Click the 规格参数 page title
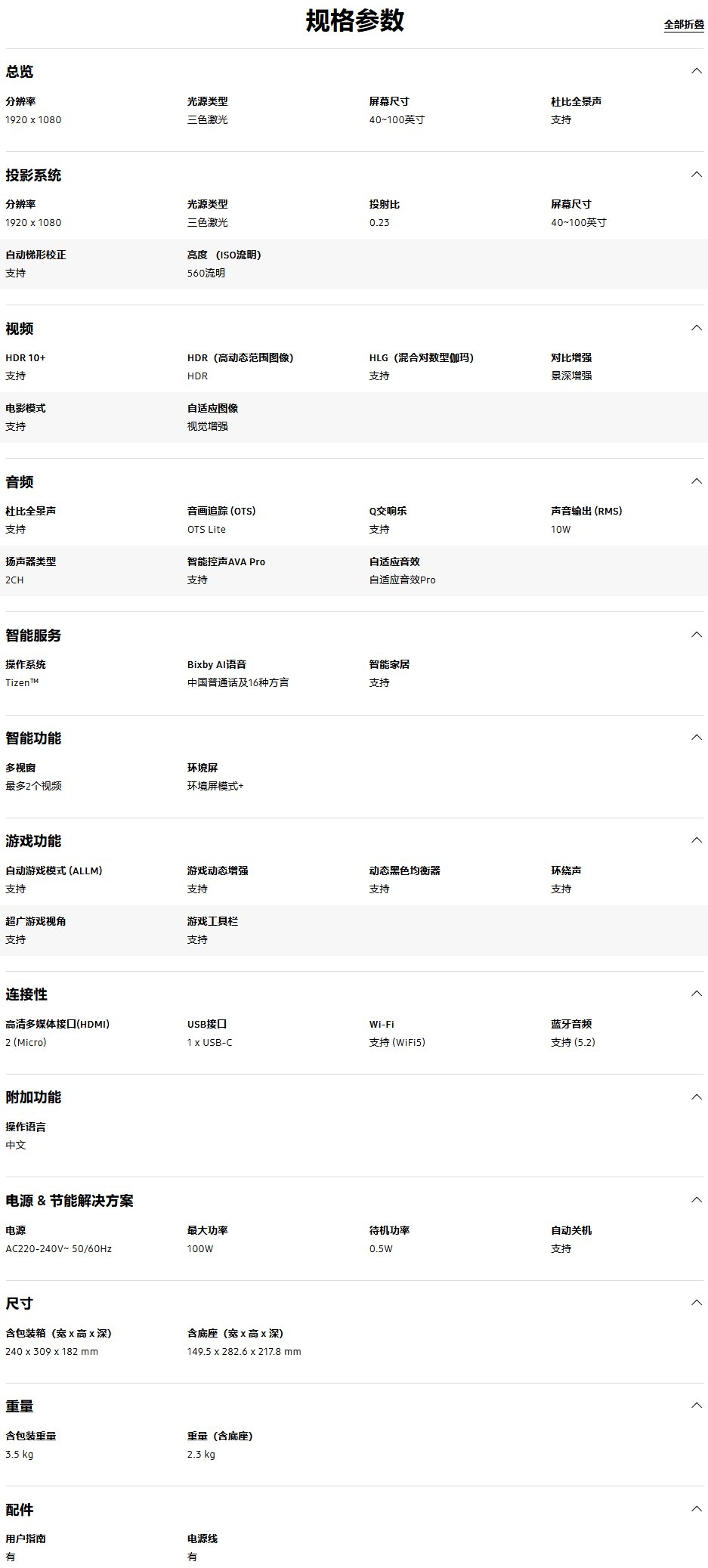Image resolution: width=708 pixels, height=1568 pixels. click(x=354, y=21)
